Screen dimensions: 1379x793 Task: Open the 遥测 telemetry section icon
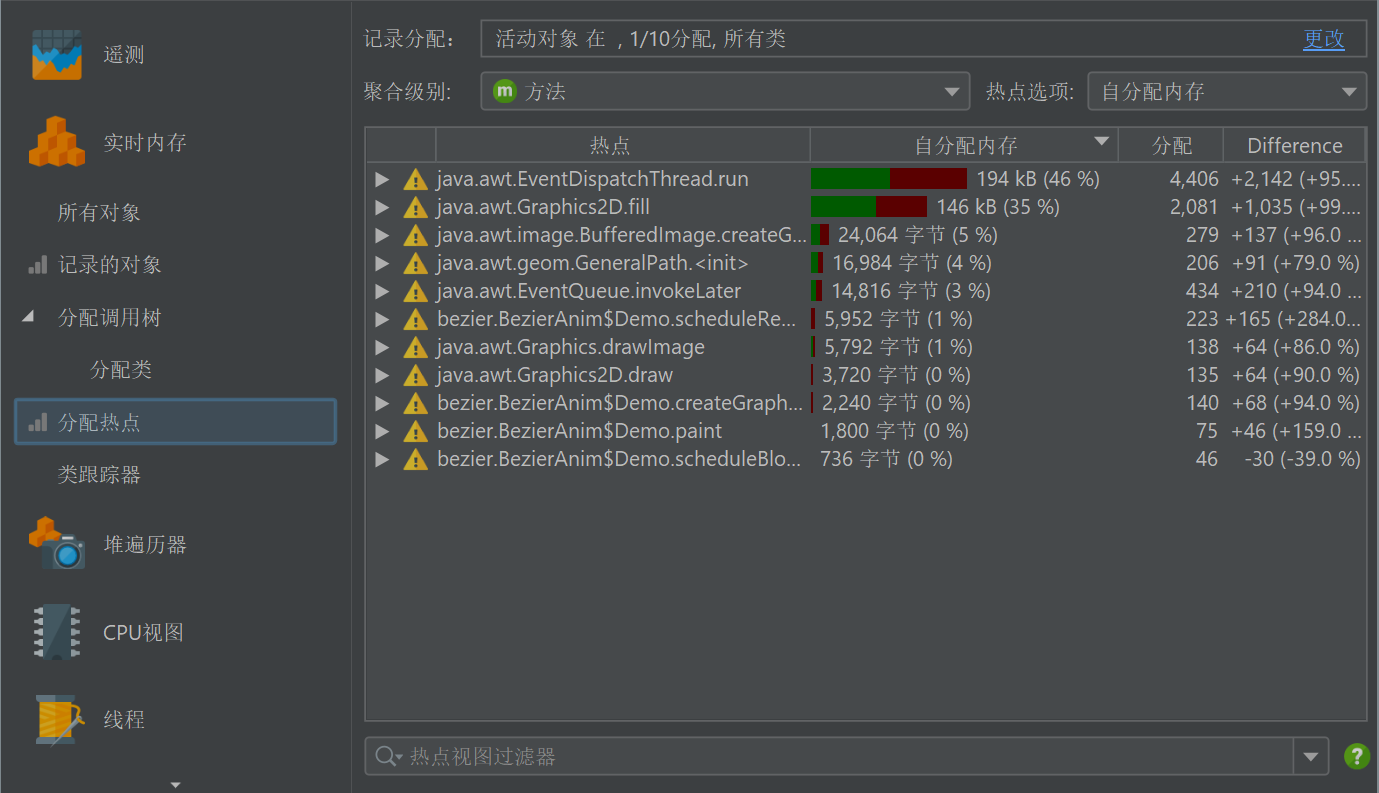pyautogui.click(x=56, y=54)
